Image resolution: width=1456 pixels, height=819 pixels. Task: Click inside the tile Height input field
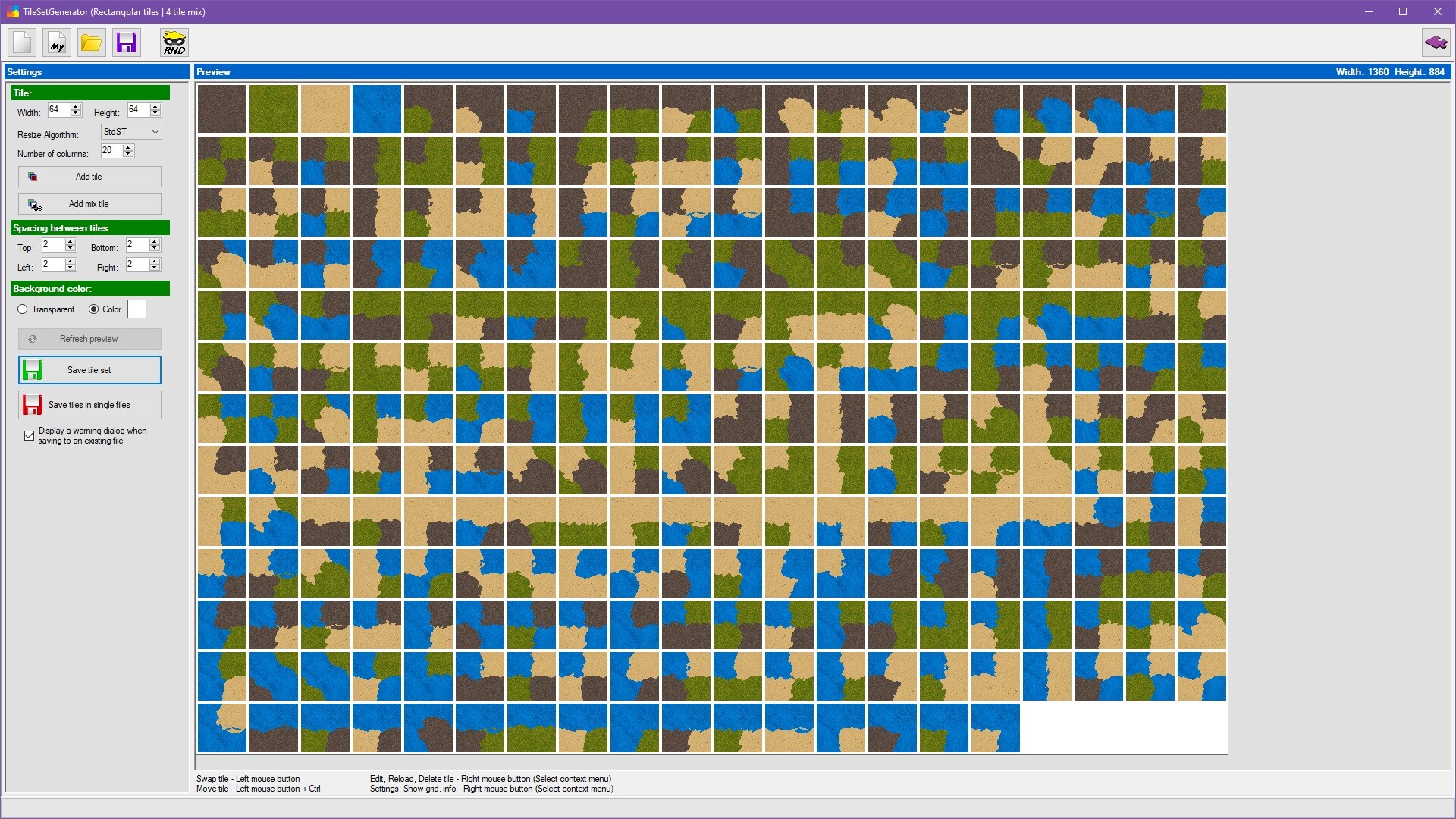pyautogui.click(x=137, y=110)
